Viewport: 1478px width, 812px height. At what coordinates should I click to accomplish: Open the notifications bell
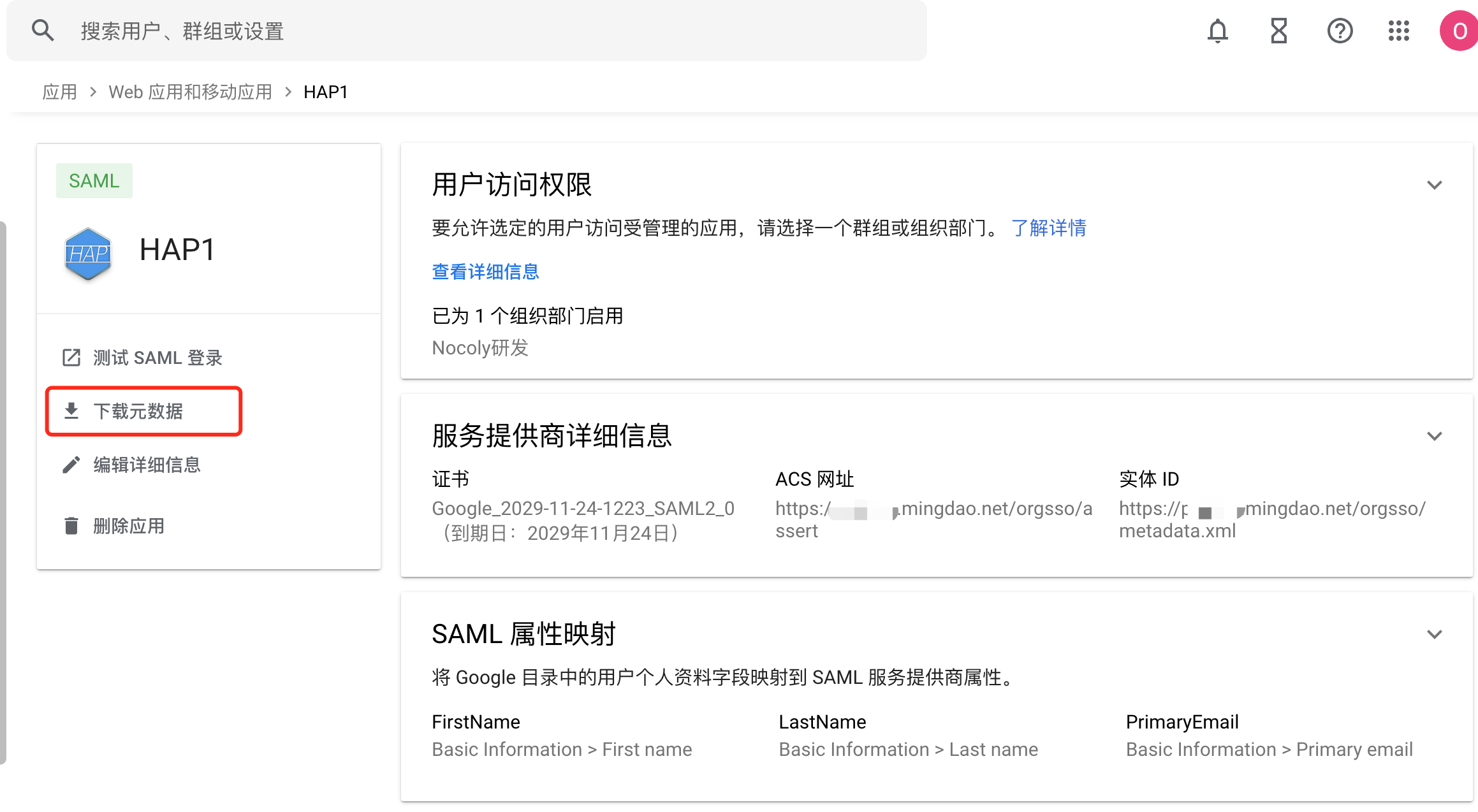pos(1217,31)
